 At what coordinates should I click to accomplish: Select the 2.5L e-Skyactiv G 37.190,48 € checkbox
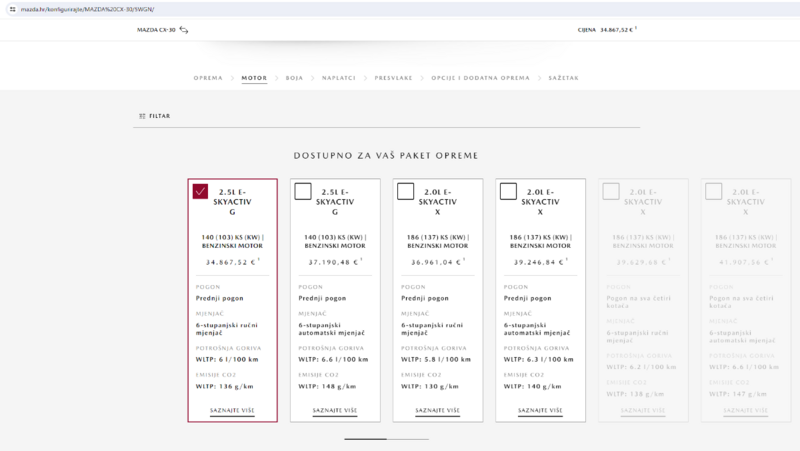coord(303,191)
